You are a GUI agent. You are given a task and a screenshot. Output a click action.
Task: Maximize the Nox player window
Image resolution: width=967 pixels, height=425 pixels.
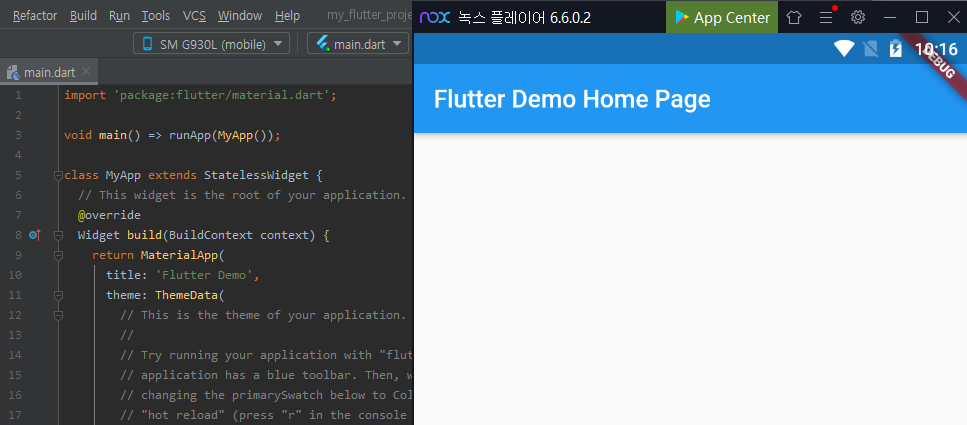(922, 17)
